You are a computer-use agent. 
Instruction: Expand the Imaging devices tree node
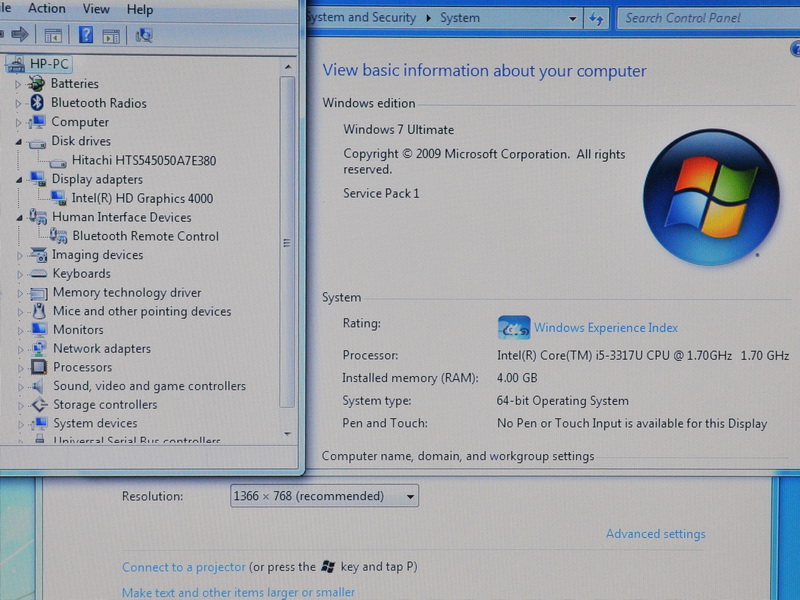pyautogui.click(x=19, y=256)
